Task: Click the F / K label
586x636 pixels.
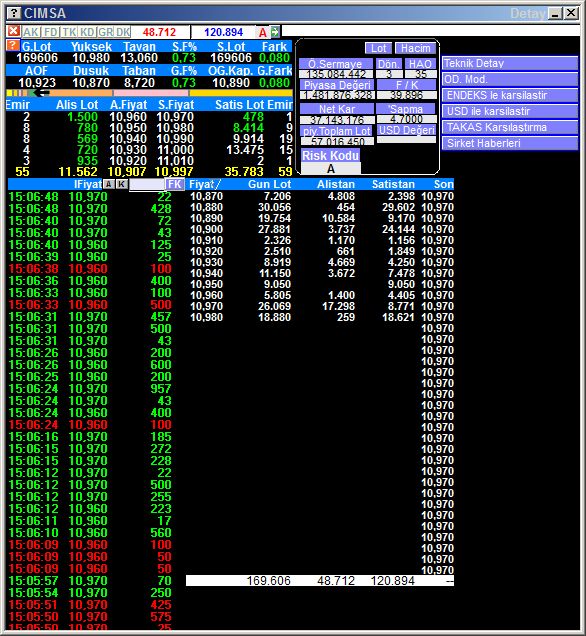Action: [407, 85]
